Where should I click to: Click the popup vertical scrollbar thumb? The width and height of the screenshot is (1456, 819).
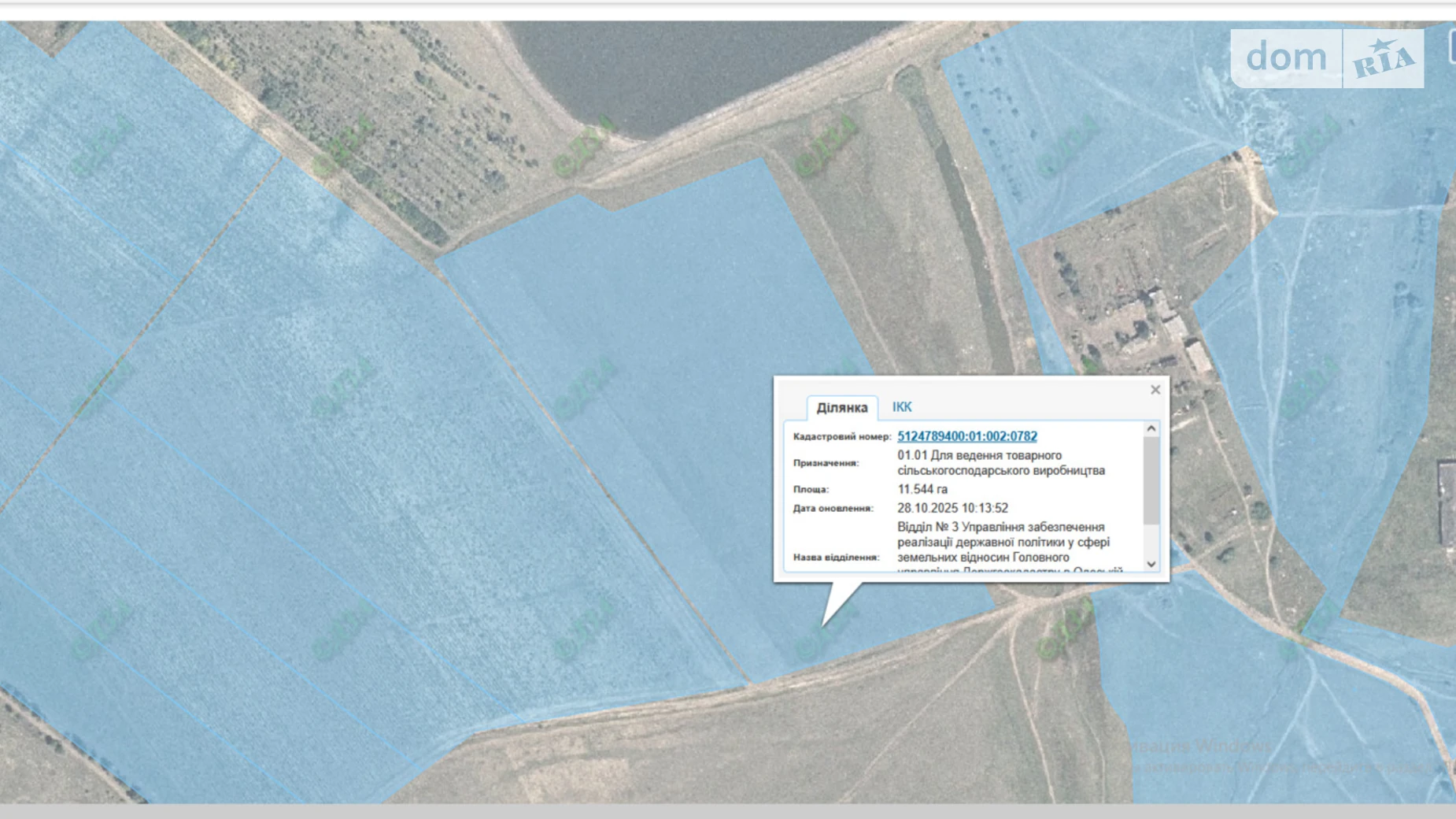1151,480
